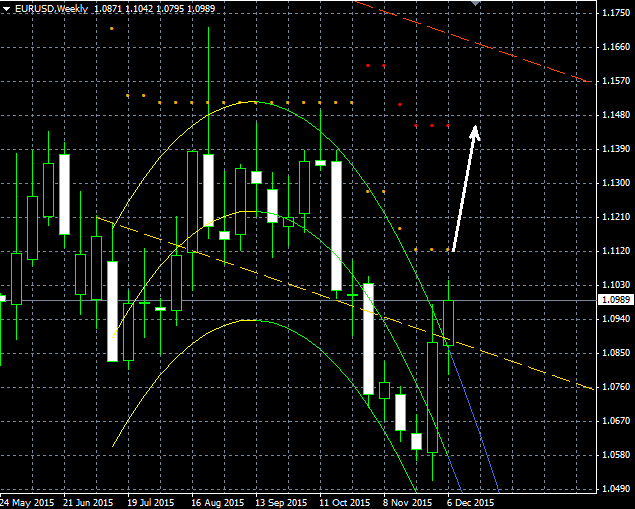Image resolution: width=635 pixels, height=509 pixels.
Task: Click the 1.1480 price axis label
Action: [616, 115]
